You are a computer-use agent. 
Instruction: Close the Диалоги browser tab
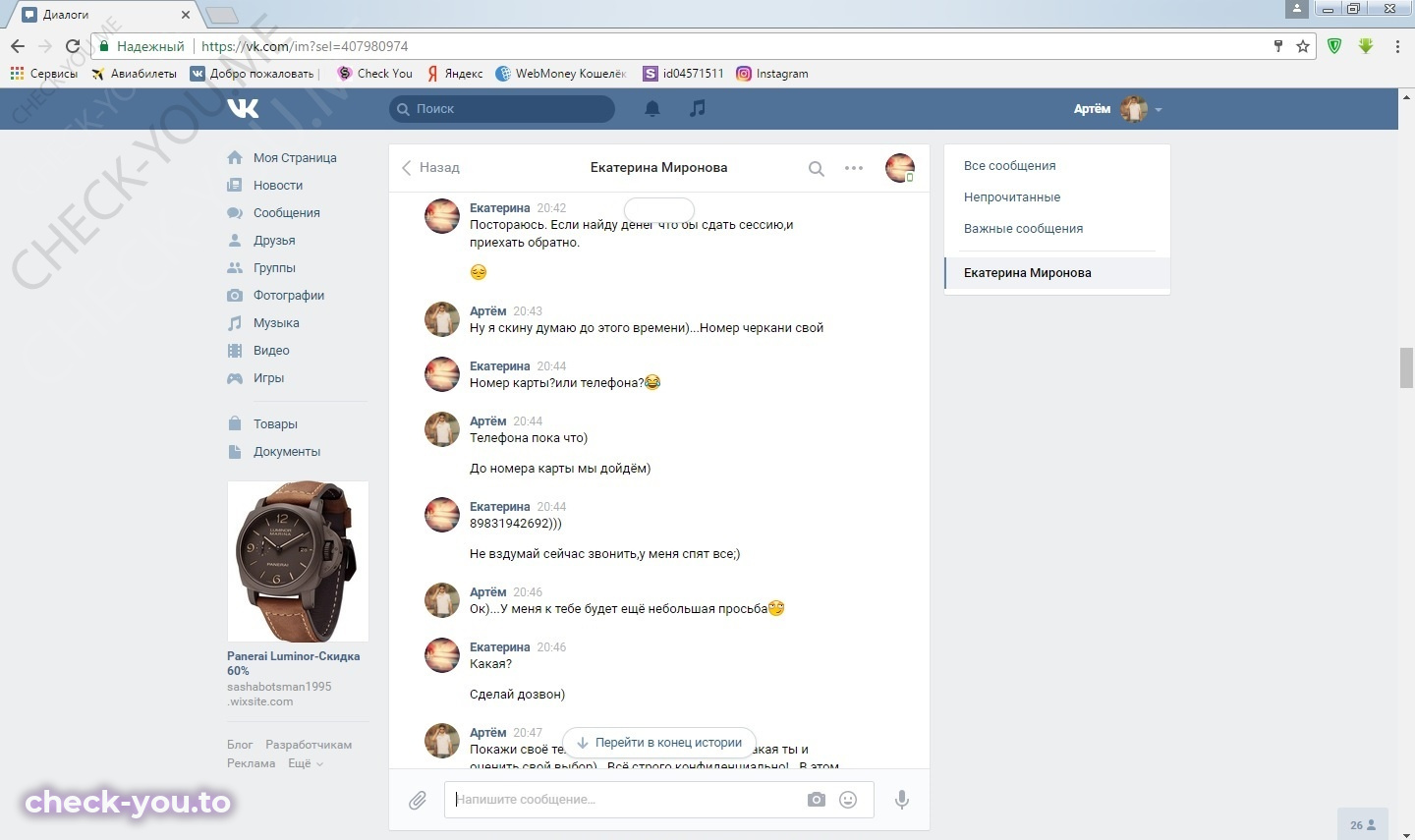click(186, 15)
